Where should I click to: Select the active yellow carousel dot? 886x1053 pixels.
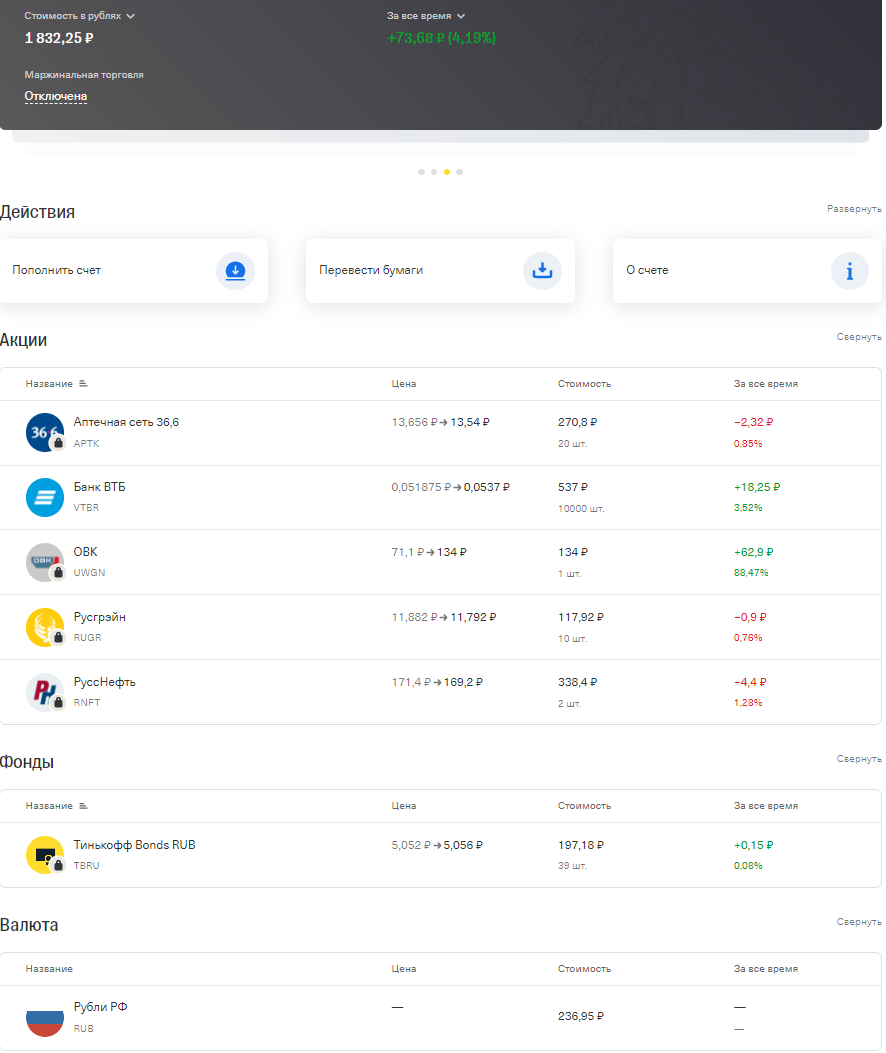(447, 172)
